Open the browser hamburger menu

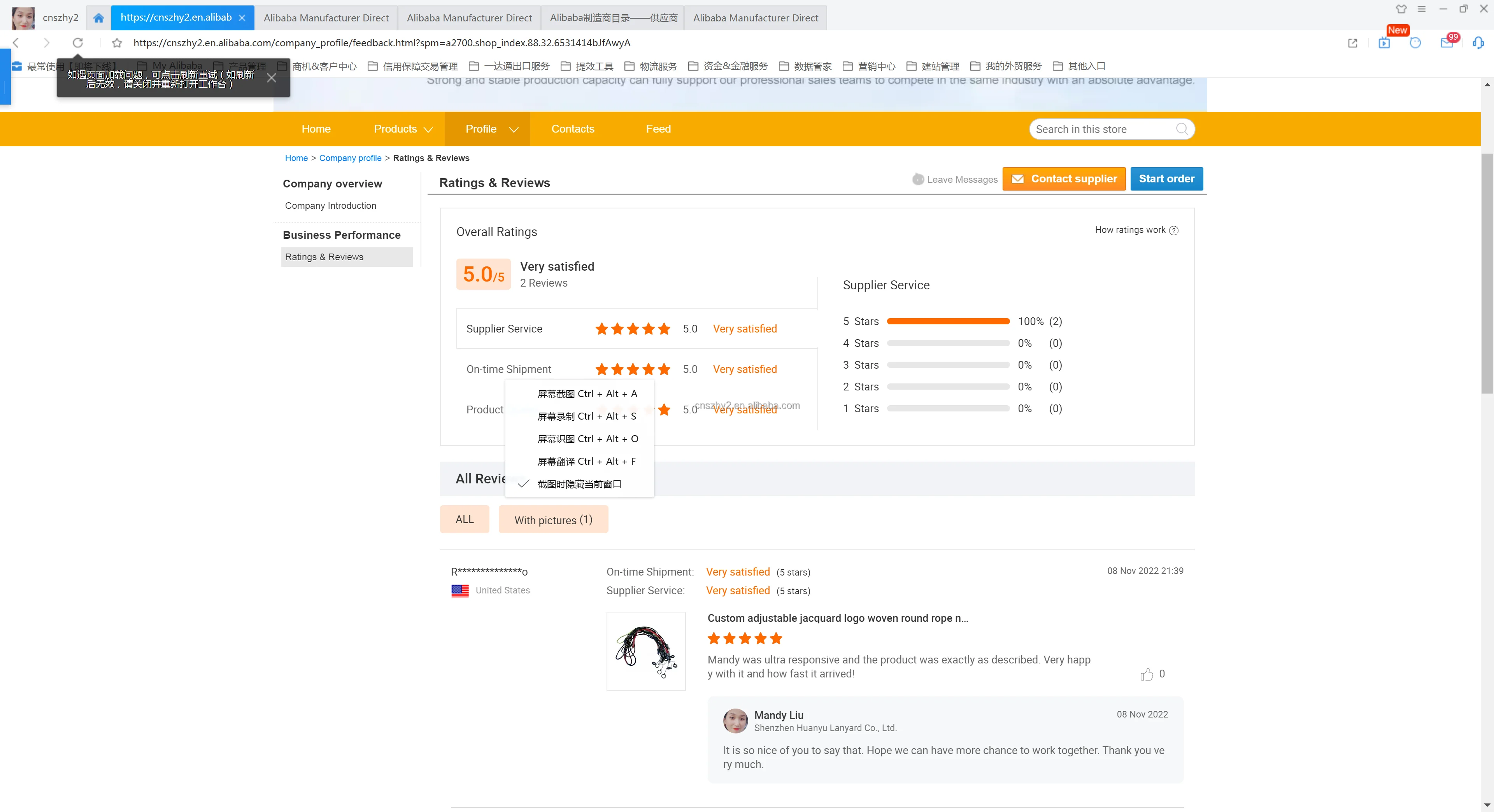coord(1422,9)
